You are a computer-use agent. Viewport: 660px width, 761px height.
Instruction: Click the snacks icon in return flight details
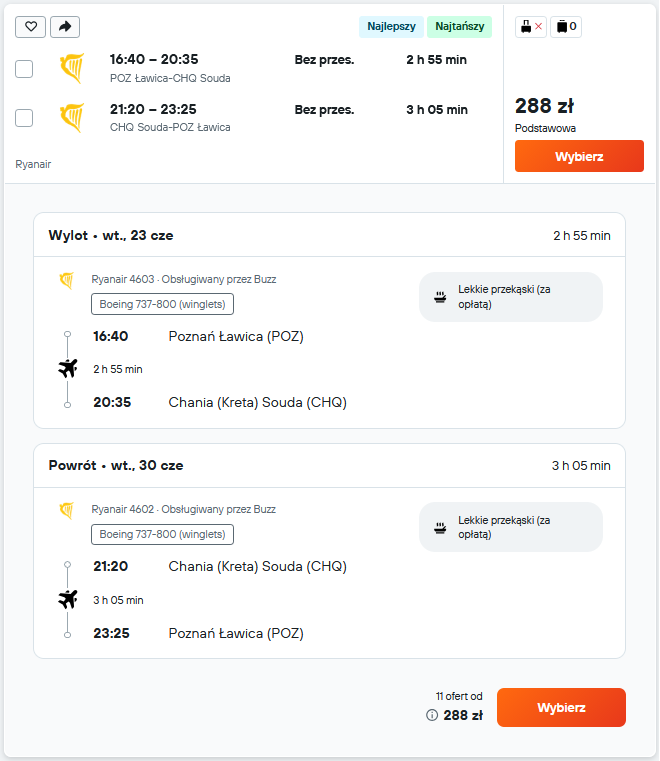(x=440, y=527)
